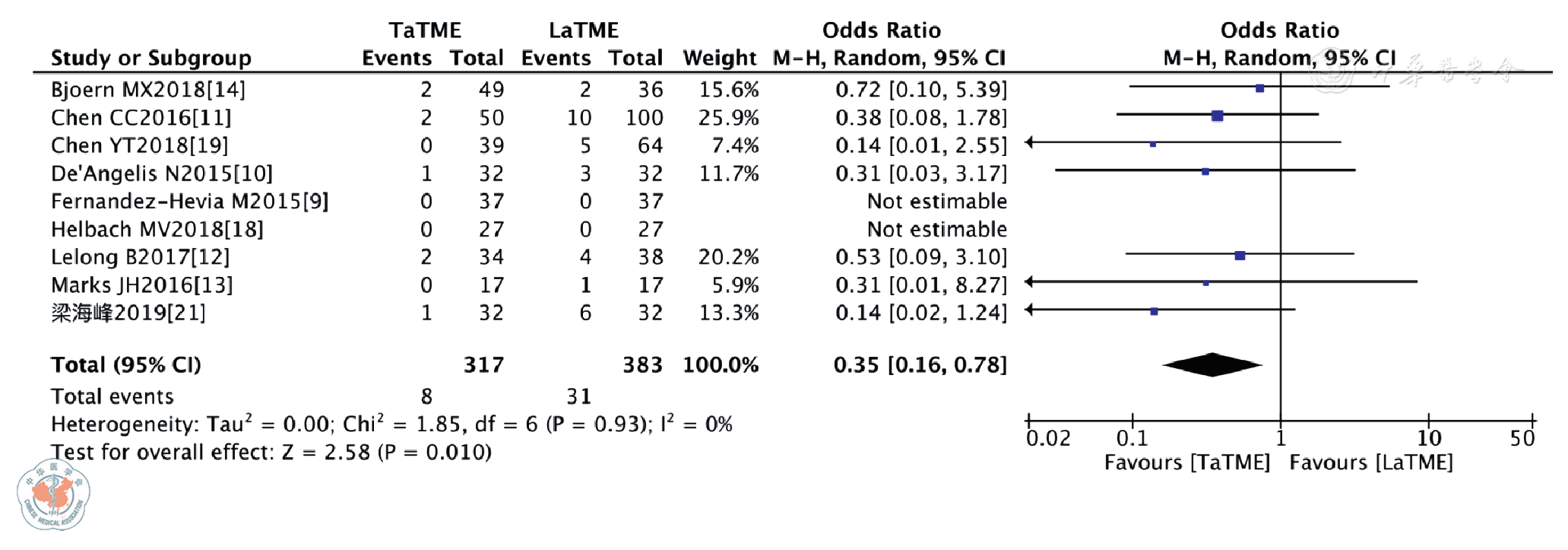The height and width of the screenshot is (550, 1568).
Task: Click the black diamond pooled-effect marker
Action: [x=1212, y=365]
